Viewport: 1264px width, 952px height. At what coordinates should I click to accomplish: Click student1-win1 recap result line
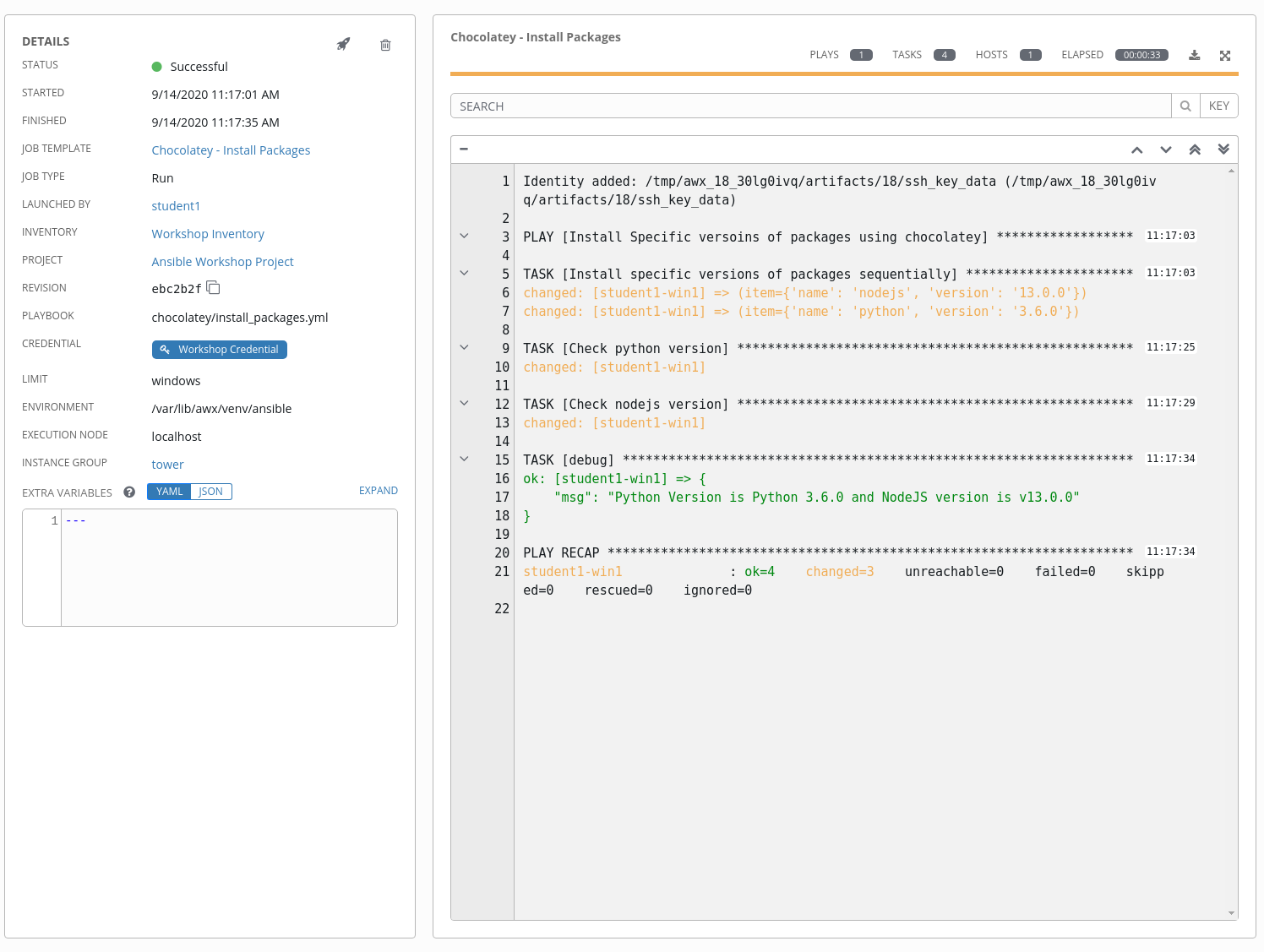[x=843, y=581]
